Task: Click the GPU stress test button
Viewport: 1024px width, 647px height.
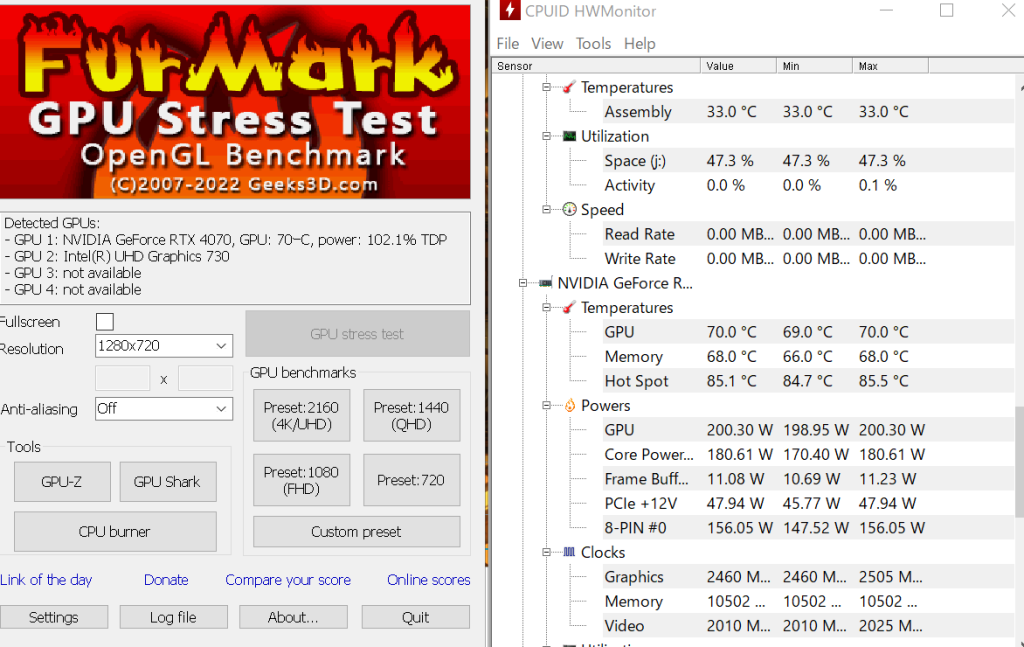Action: (x=357, y=334)
